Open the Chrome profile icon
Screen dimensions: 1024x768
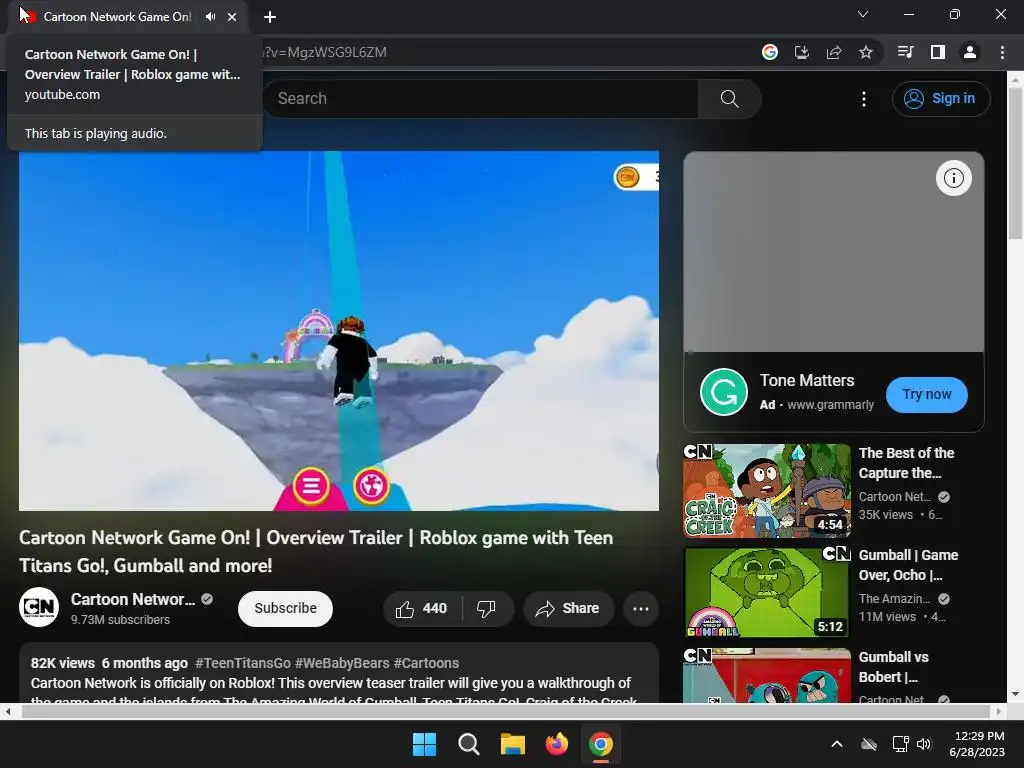click(970, 52)
